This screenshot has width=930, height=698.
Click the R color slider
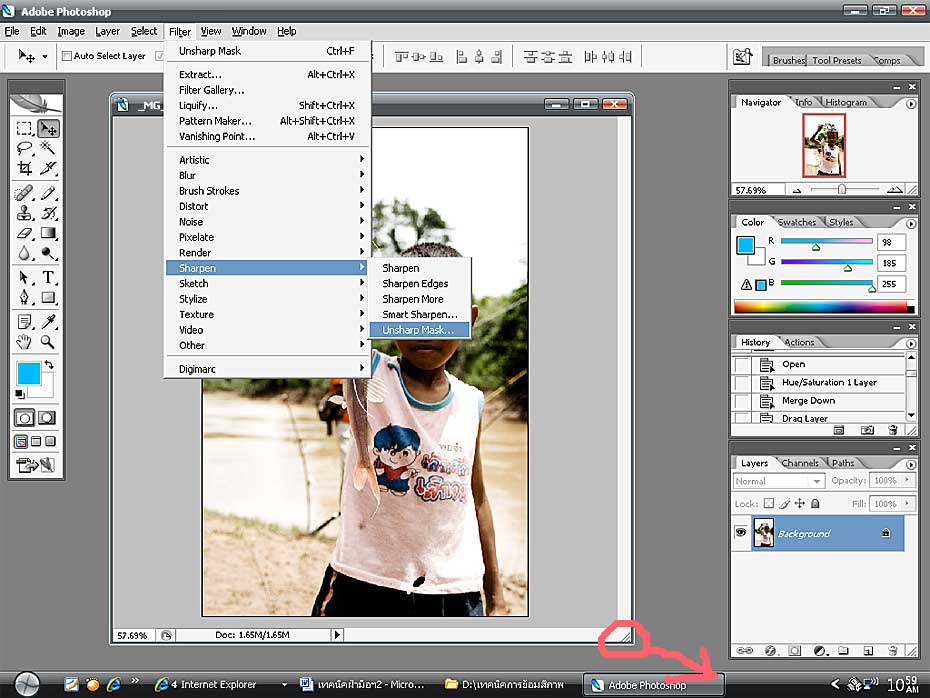(827, 242)
